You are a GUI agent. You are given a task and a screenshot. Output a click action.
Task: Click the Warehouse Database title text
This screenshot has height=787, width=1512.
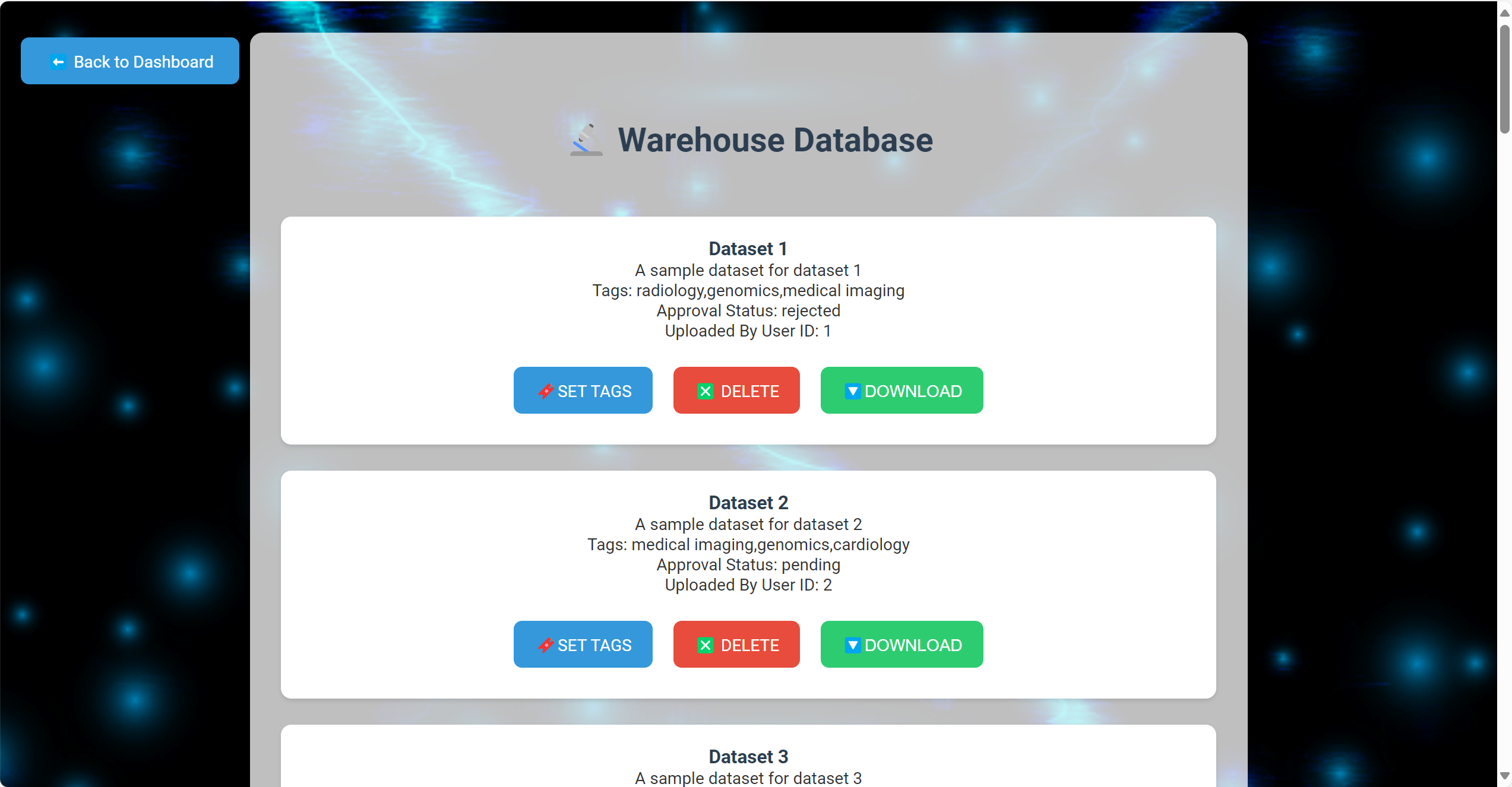pos(775,140)
